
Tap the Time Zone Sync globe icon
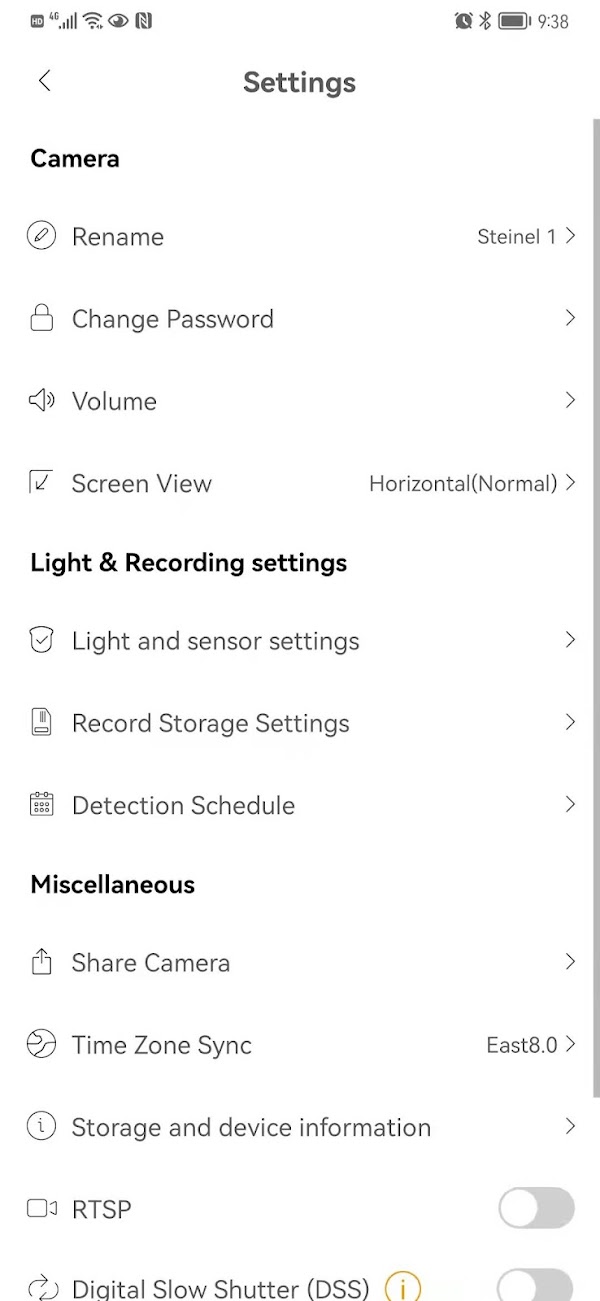[41, 1045]
